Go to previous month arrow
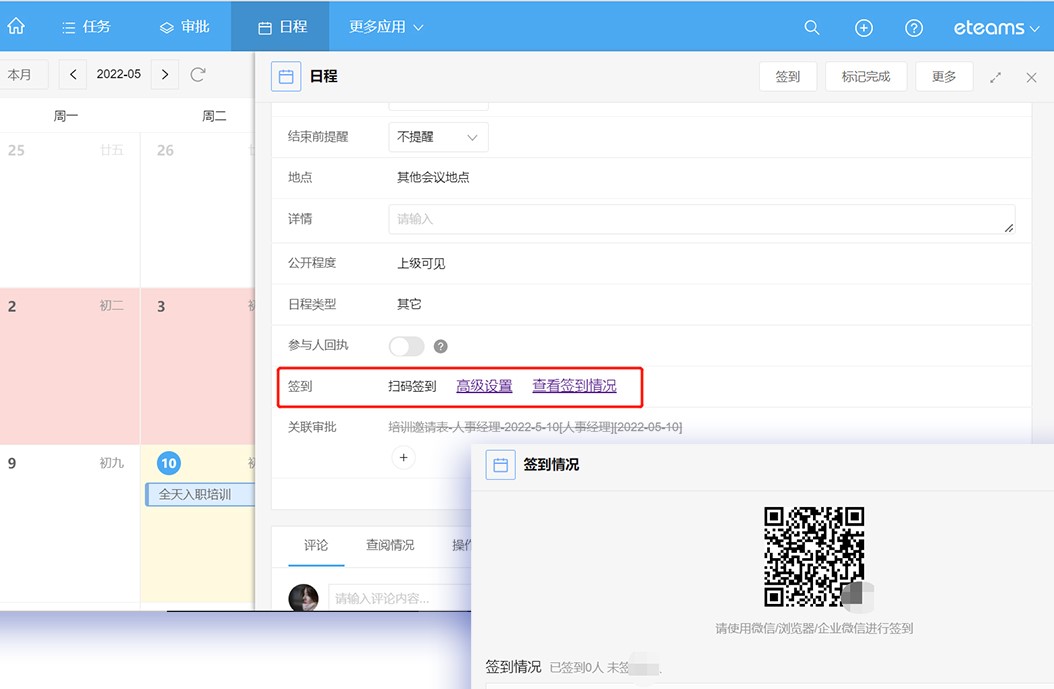This screenshot has height=689, width=1054. click(73, 74)
